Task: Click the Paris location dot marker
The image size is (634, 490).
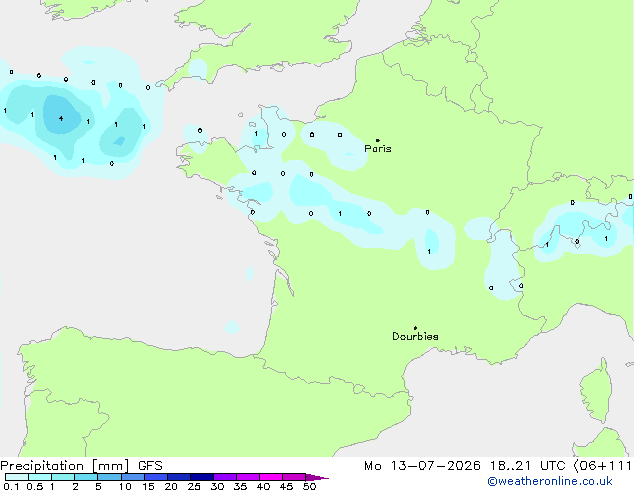Action: pos(378,140)
